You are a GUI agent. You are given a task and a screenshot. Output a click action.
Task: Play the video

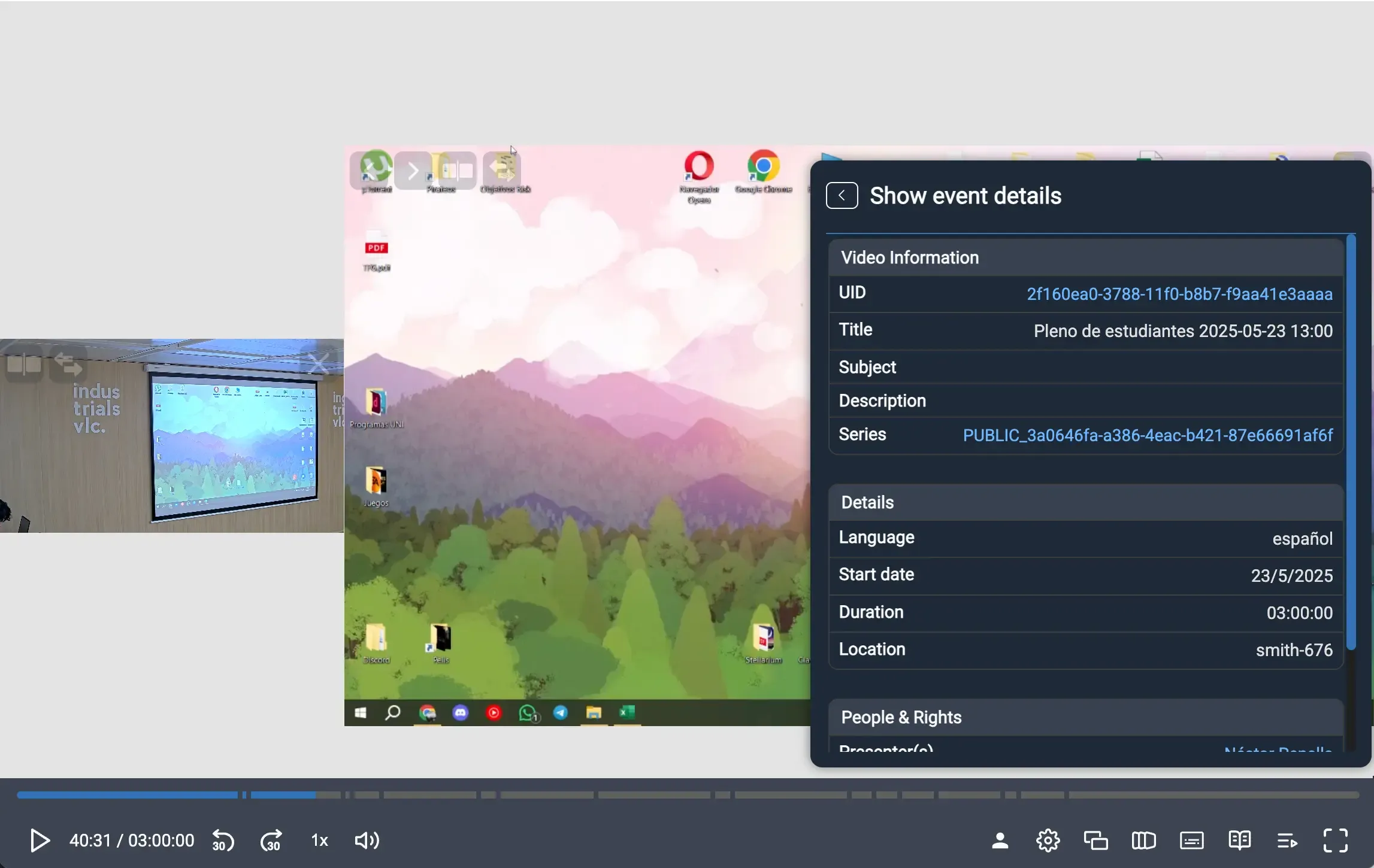point(39,840)
